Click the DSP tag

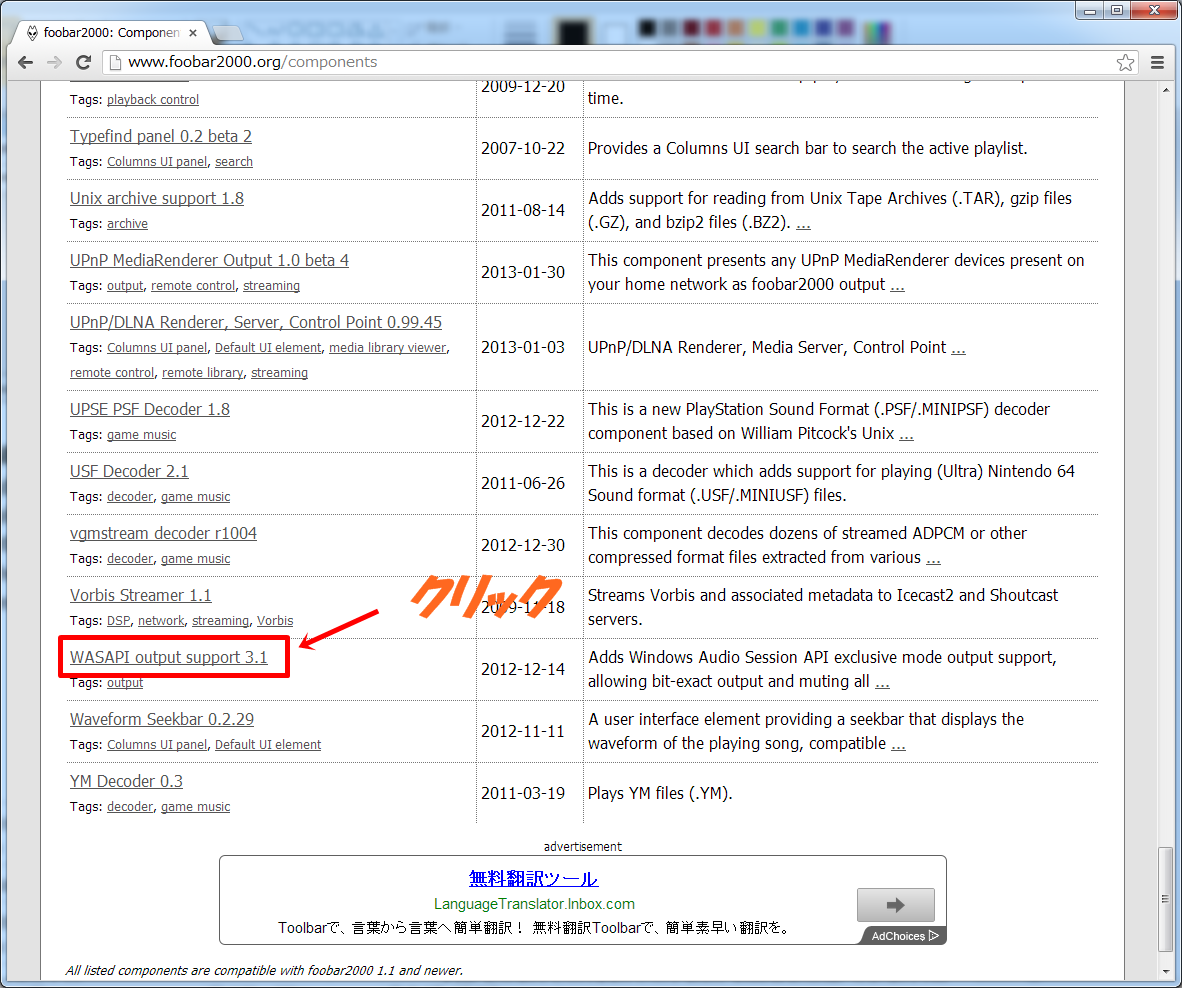118,620
